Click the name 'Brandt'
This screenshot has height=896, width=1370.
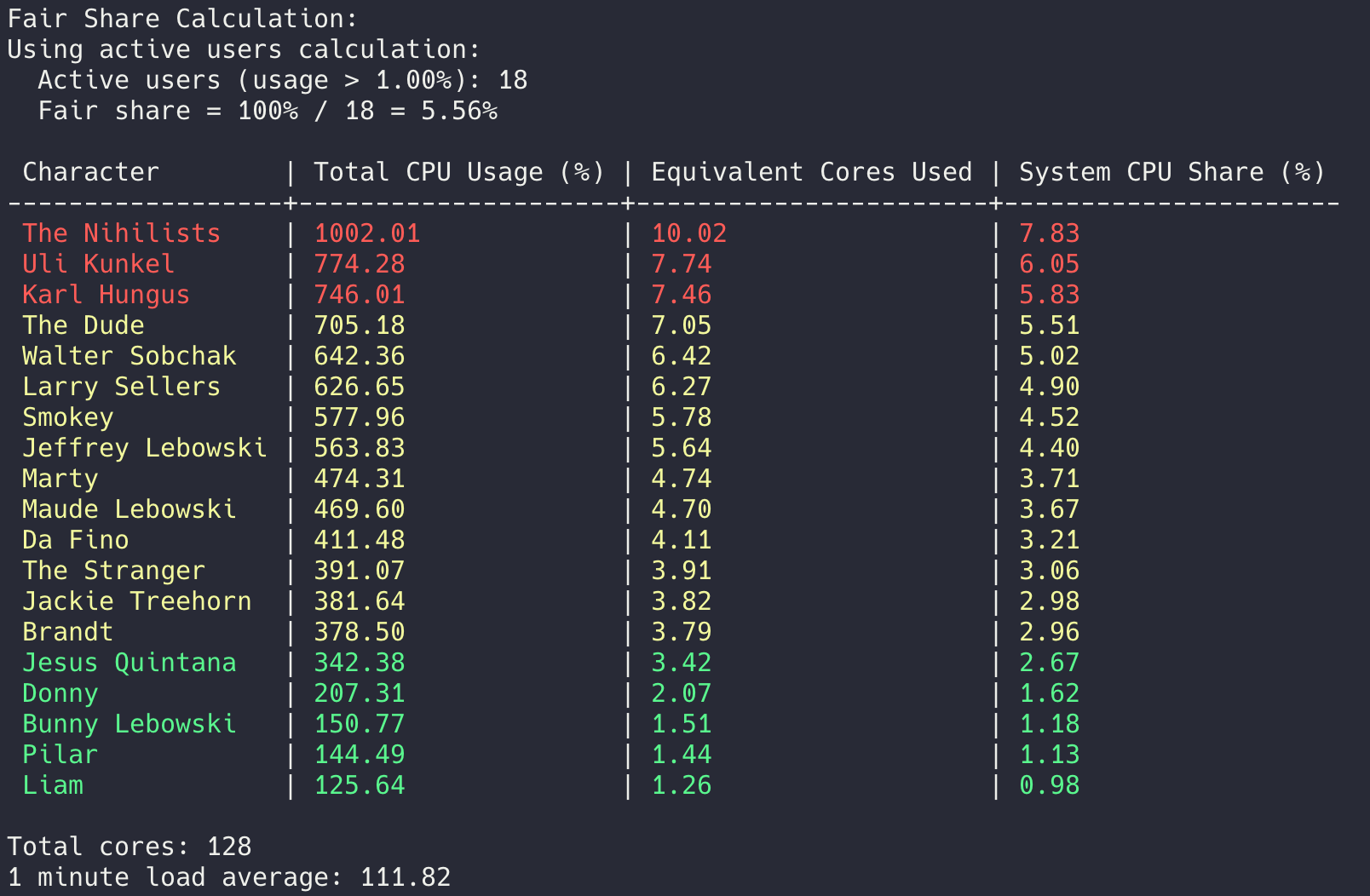[x=68, y=632]
